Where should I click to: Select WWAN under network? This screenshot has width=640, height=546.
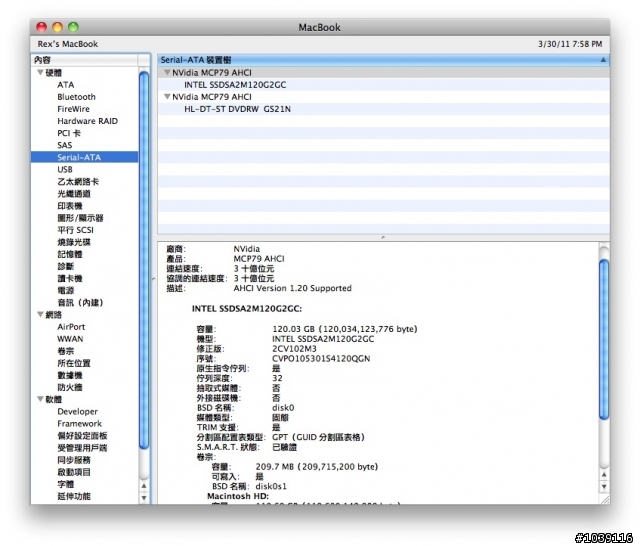tap(70, 339)
